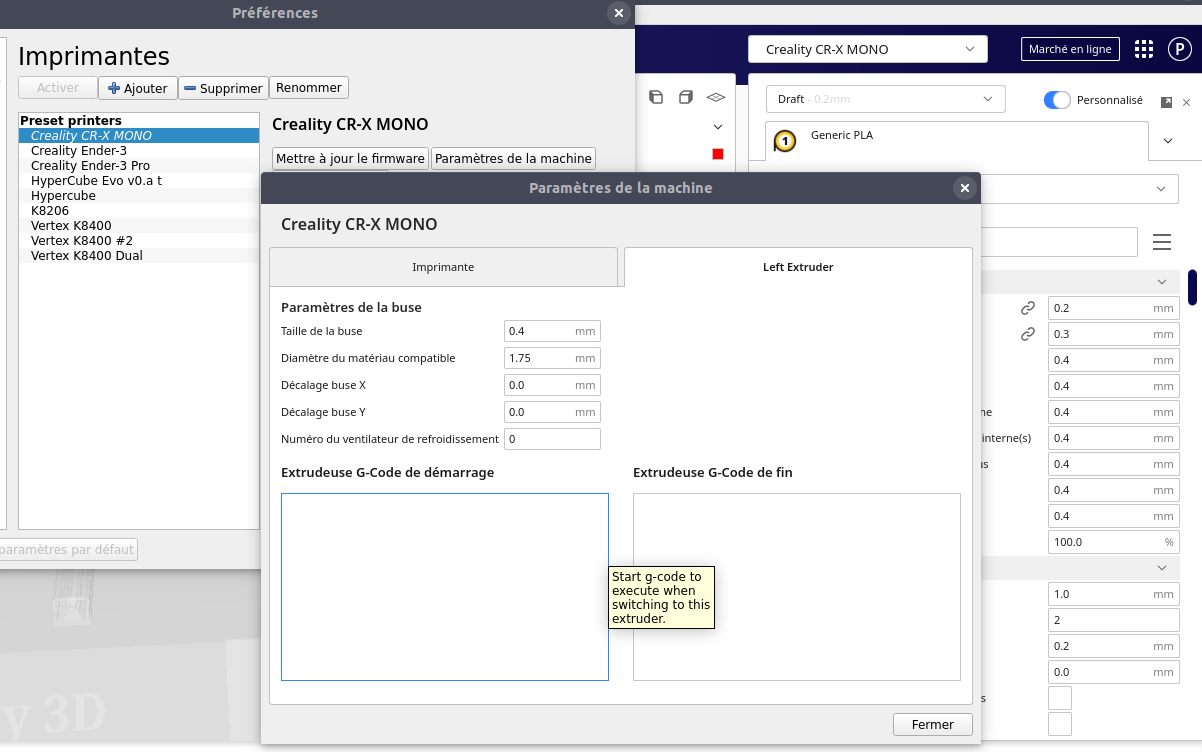This screenshot has height=752, width=1202.
Task: Click the 100.0 % value field
Action: click(x=1113, y=542)
